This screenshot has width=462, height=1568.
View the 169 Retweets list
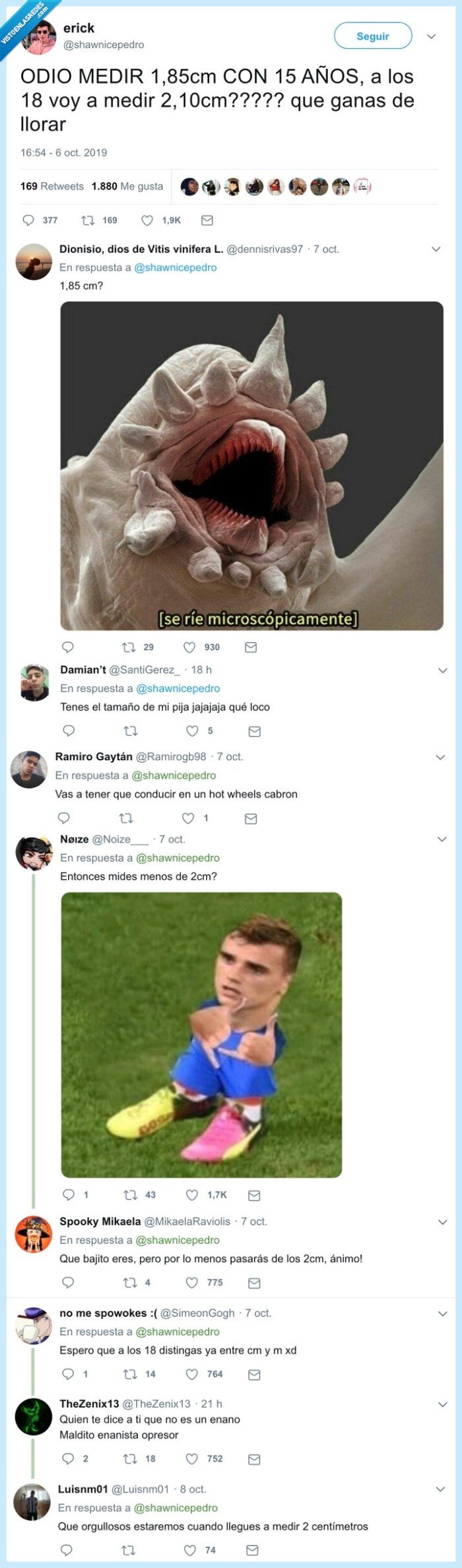52,186
